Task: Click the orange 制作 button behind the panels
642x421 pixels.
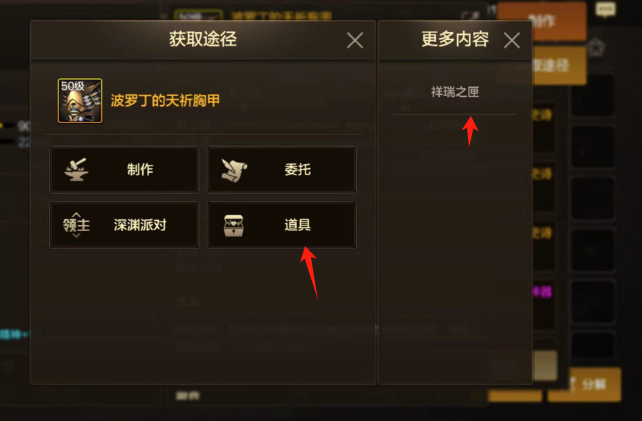Action: coord(541,20)
